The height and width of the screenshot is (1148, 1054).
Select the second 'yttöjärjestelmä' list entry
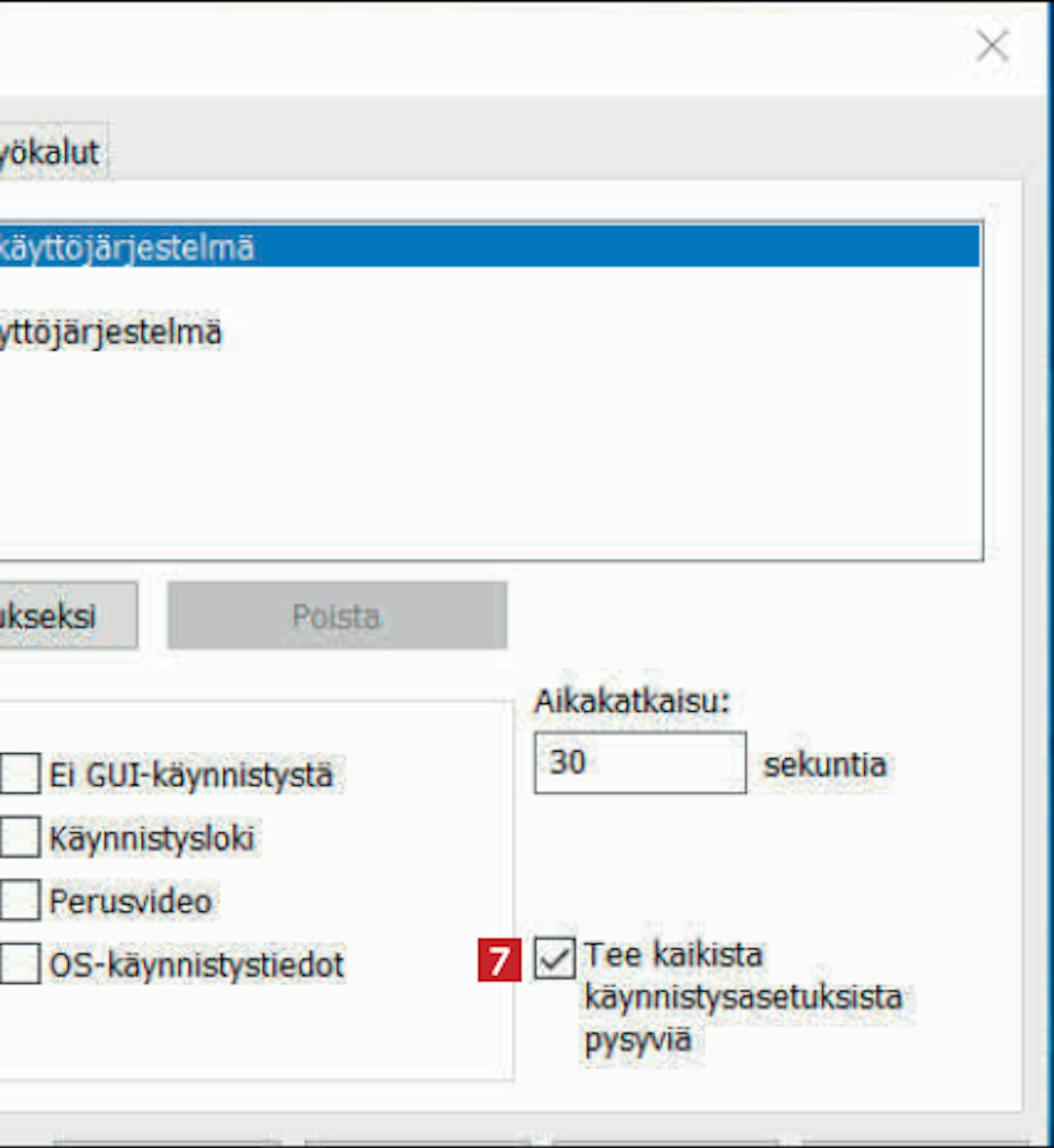point(110,332)
